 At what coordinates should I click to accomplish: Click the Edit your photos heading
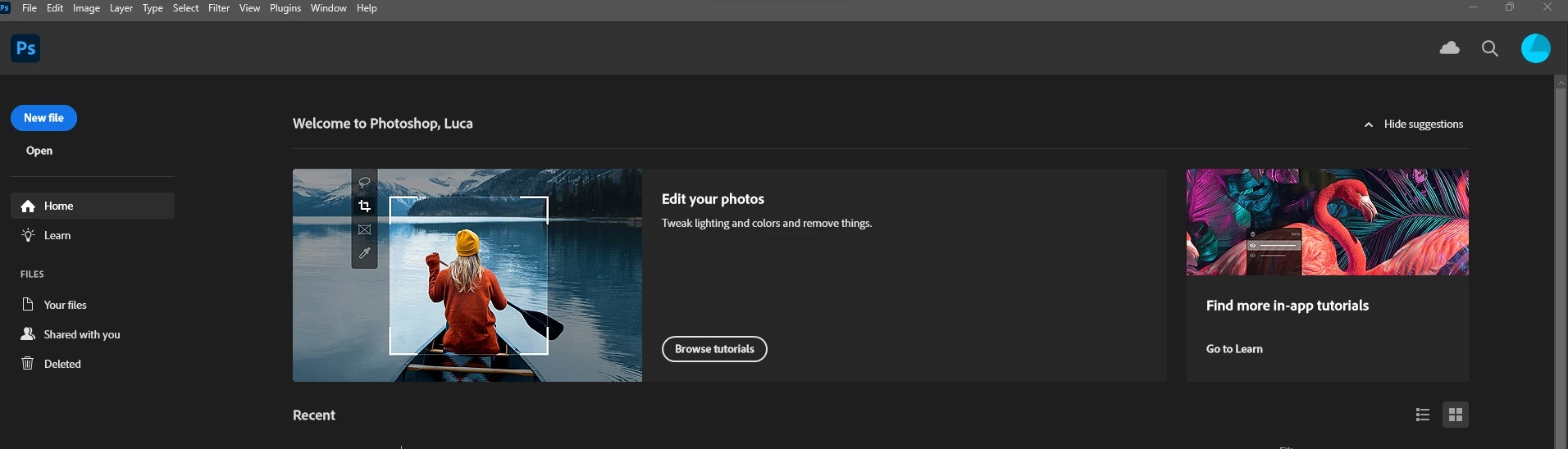click(713, 199)
